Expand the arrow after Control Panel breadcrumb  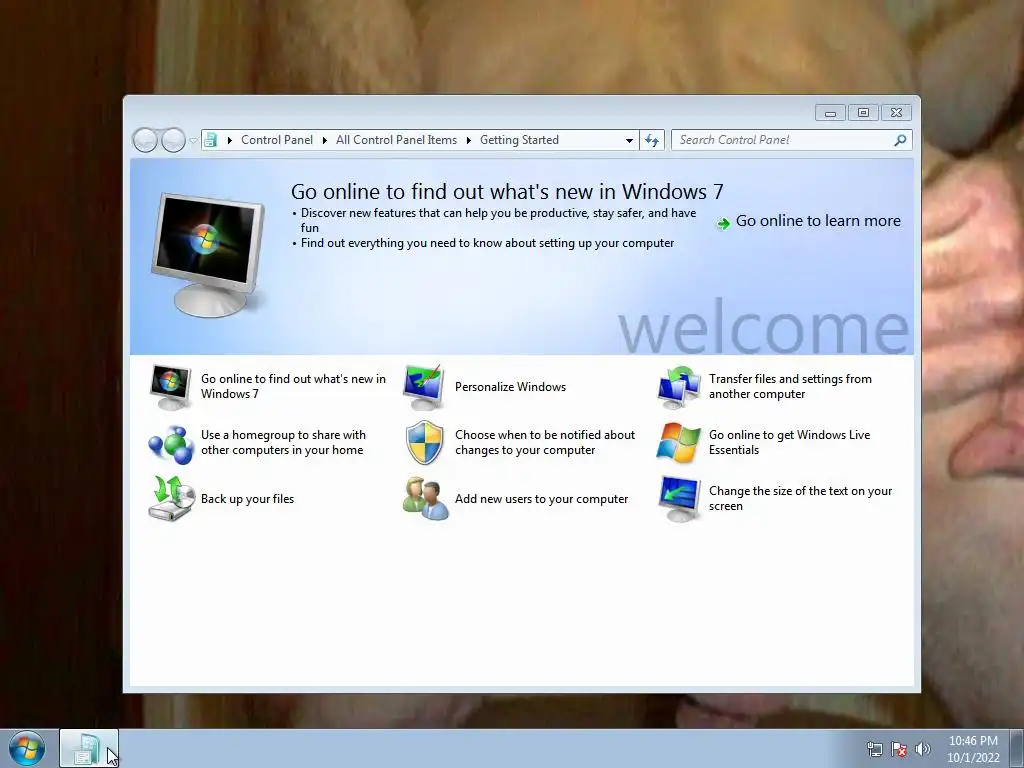pos(325,140)
